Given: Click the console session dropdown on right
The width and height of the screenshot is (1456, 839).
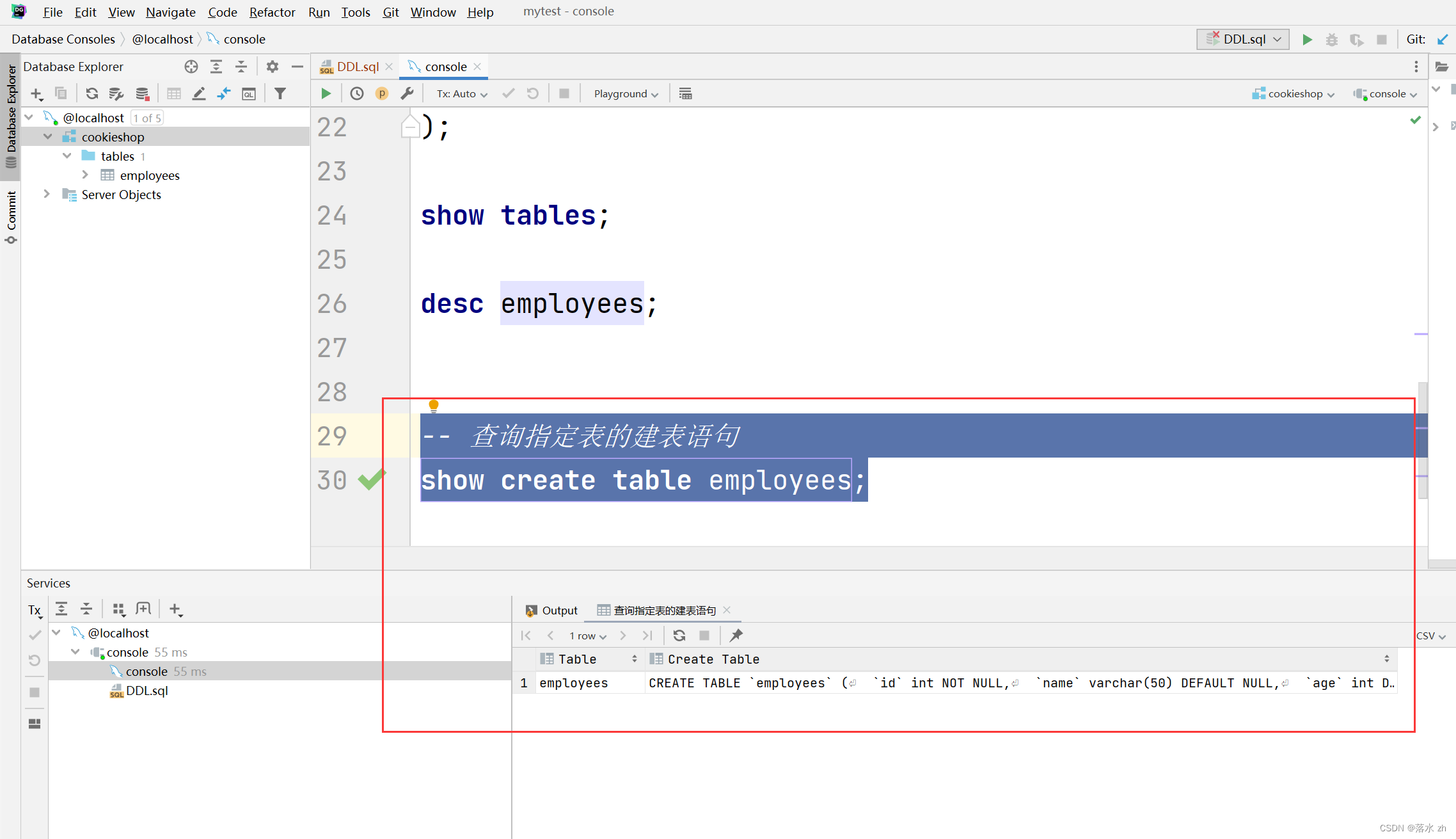Looking at the screenshot, I should pos(1384,93).
